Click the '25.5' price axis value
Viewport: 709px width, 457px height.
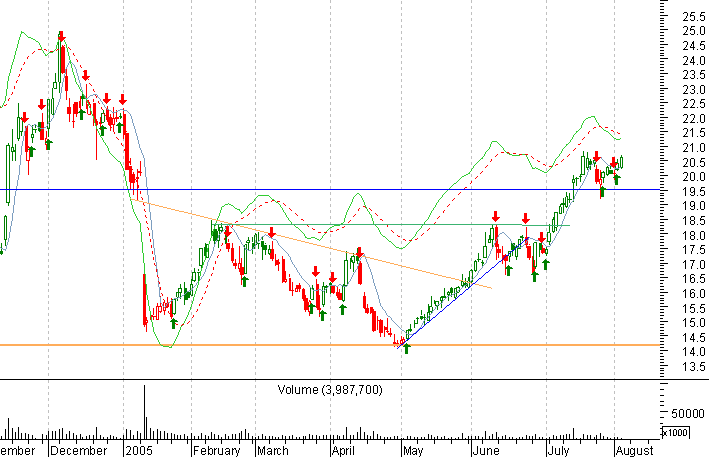pyautogui.click(x=693, y=17)
